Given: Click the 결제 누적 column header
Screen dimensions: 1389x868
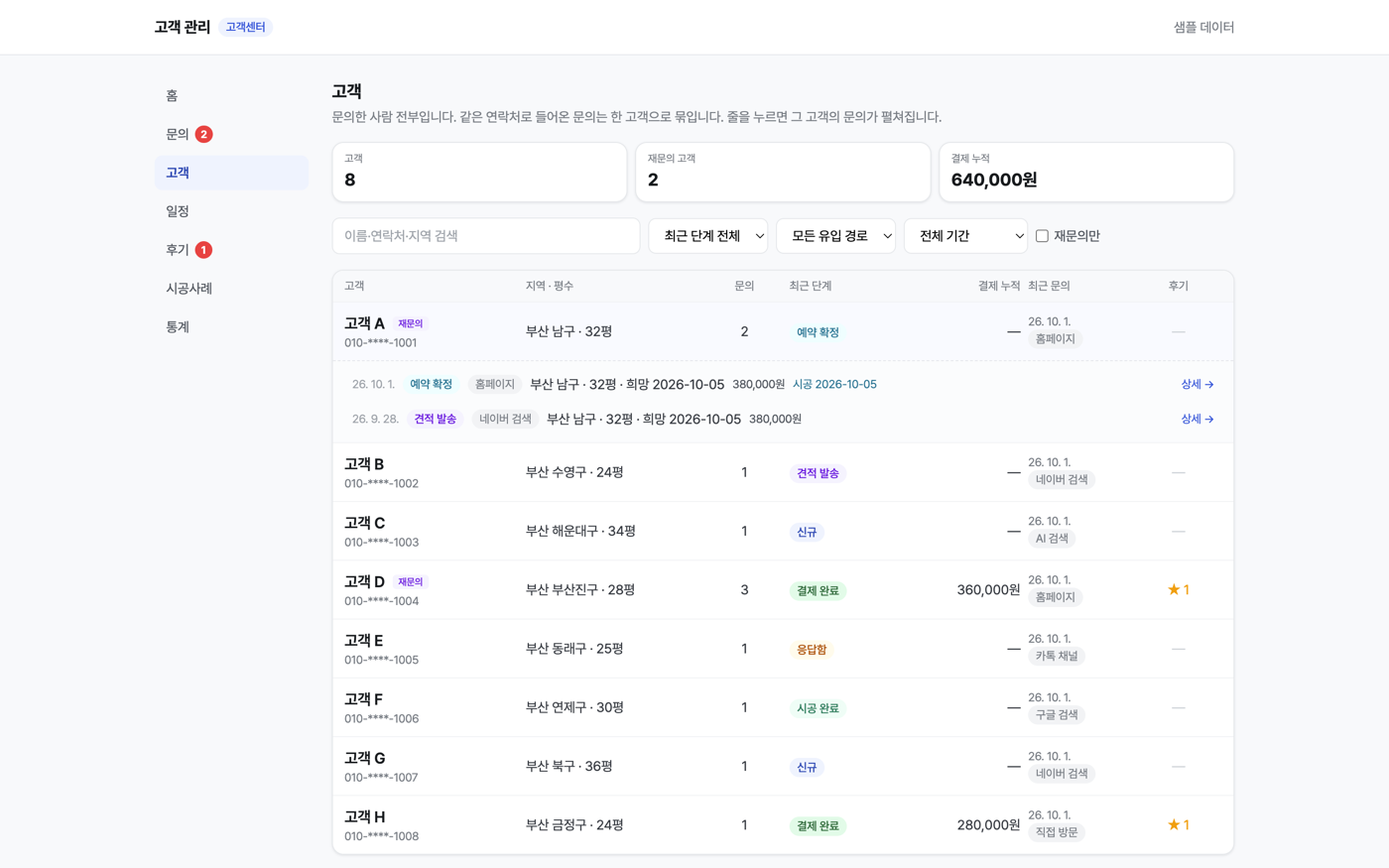Looking at the screenshot, I should pyautogui.click(x=999, y=286).
